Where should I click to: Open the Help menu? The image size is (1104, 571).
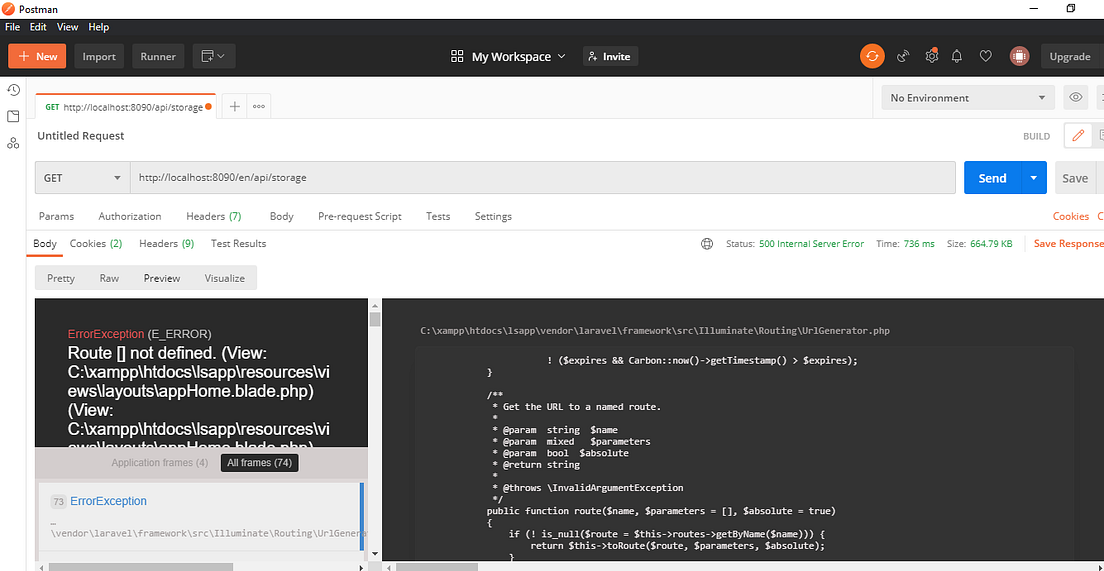point(99,27)
